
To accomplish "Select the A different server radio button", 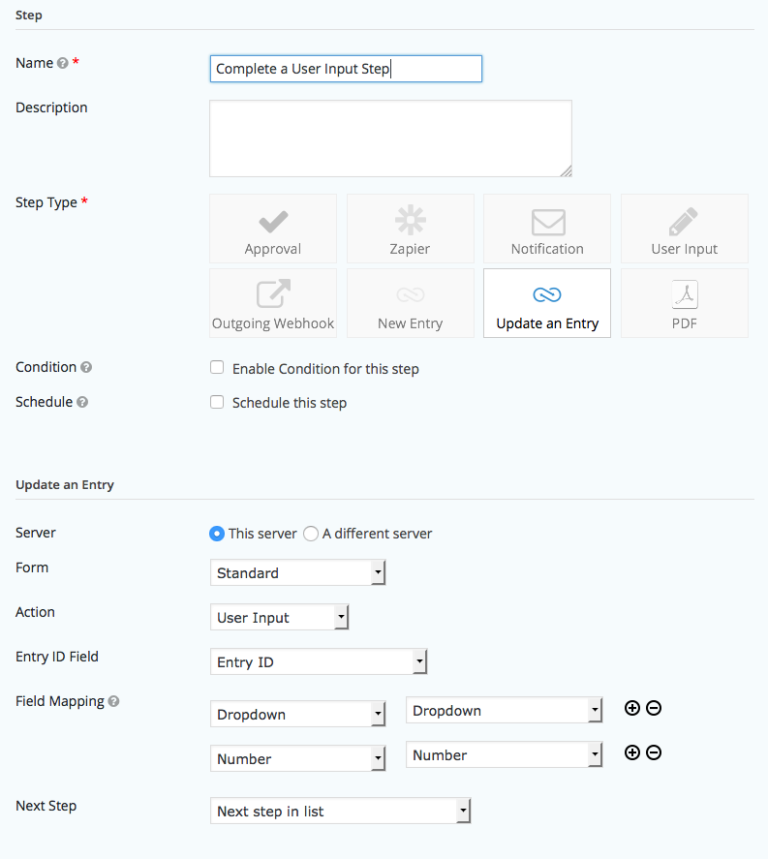I will (310, 533).
